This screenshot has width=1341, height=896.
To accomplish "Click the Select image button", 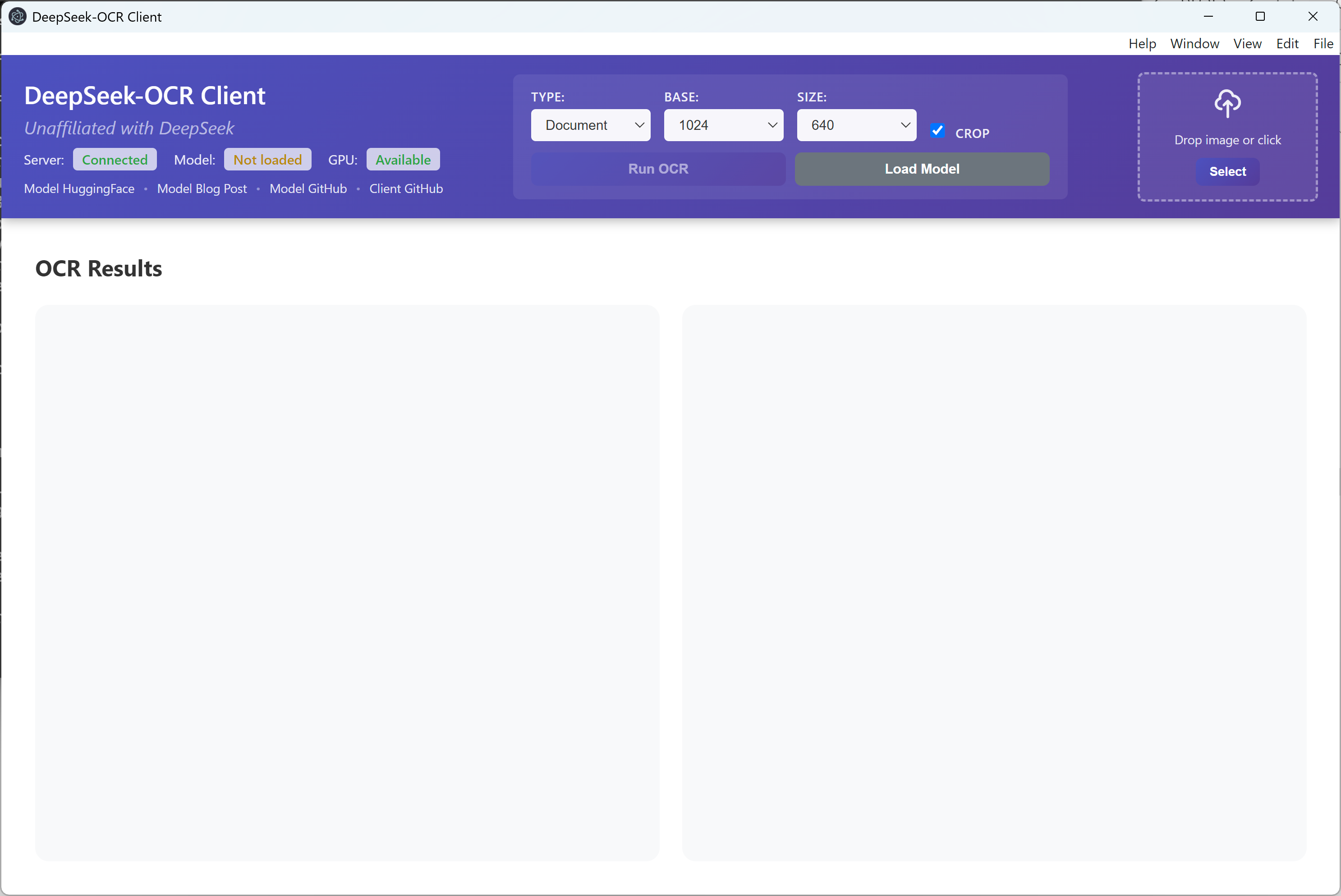I will pos(1227,171).
